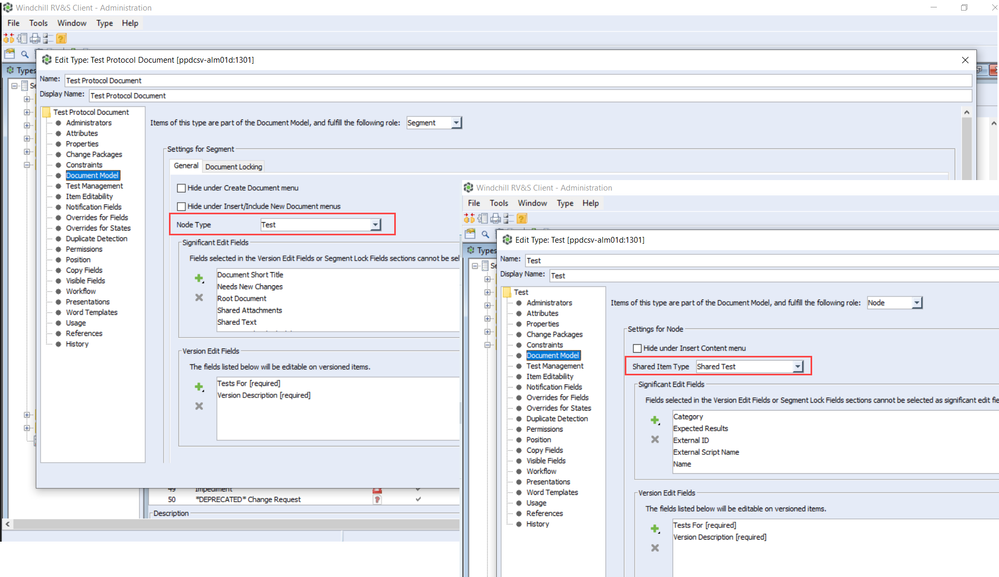The image size is (999, 577).
Task: Open the Type menu in the upper-left window
Action: coord(104,23)
